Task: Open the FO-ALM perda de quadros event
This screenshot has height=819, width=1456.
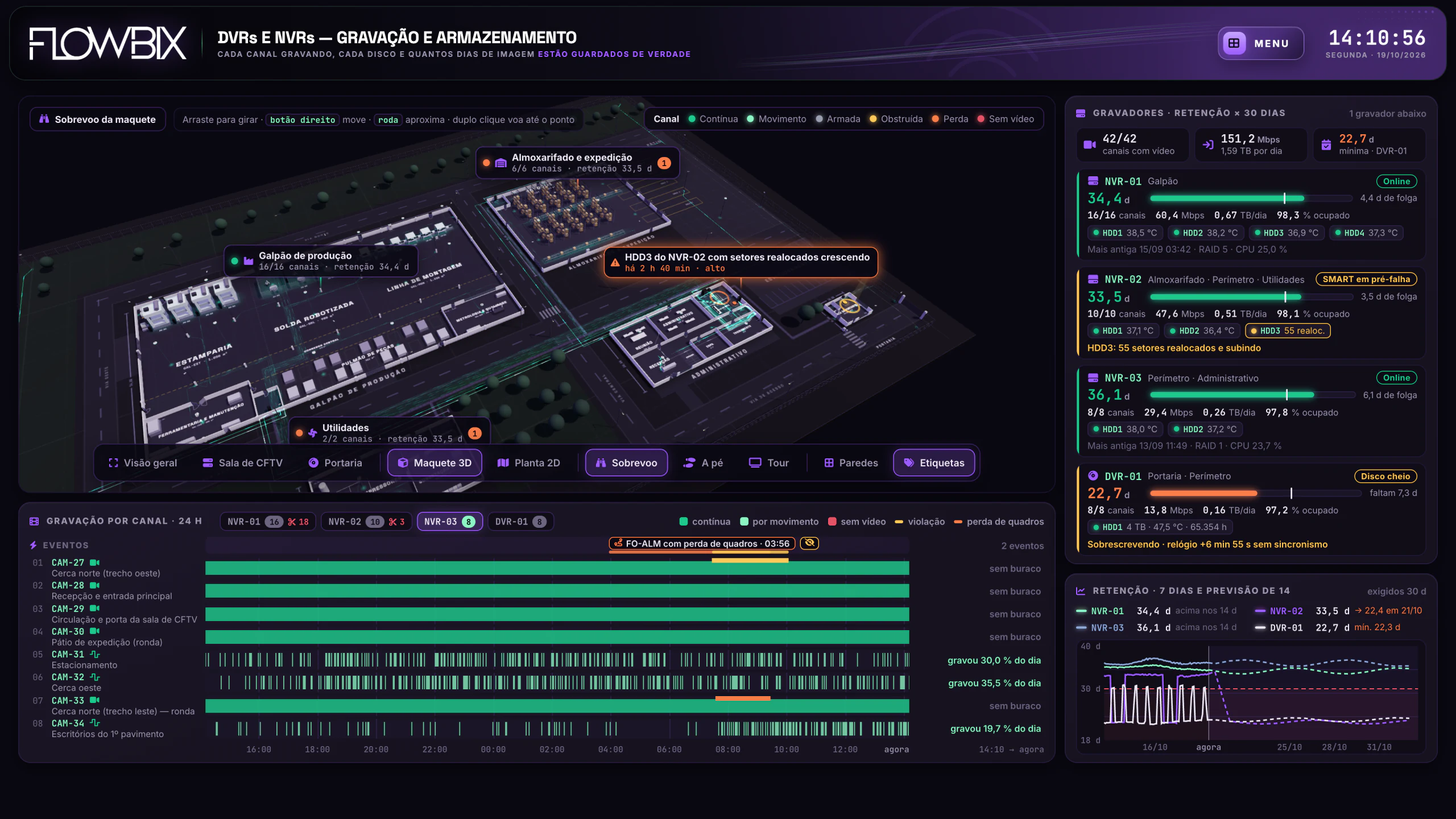Action: point(702,544)
